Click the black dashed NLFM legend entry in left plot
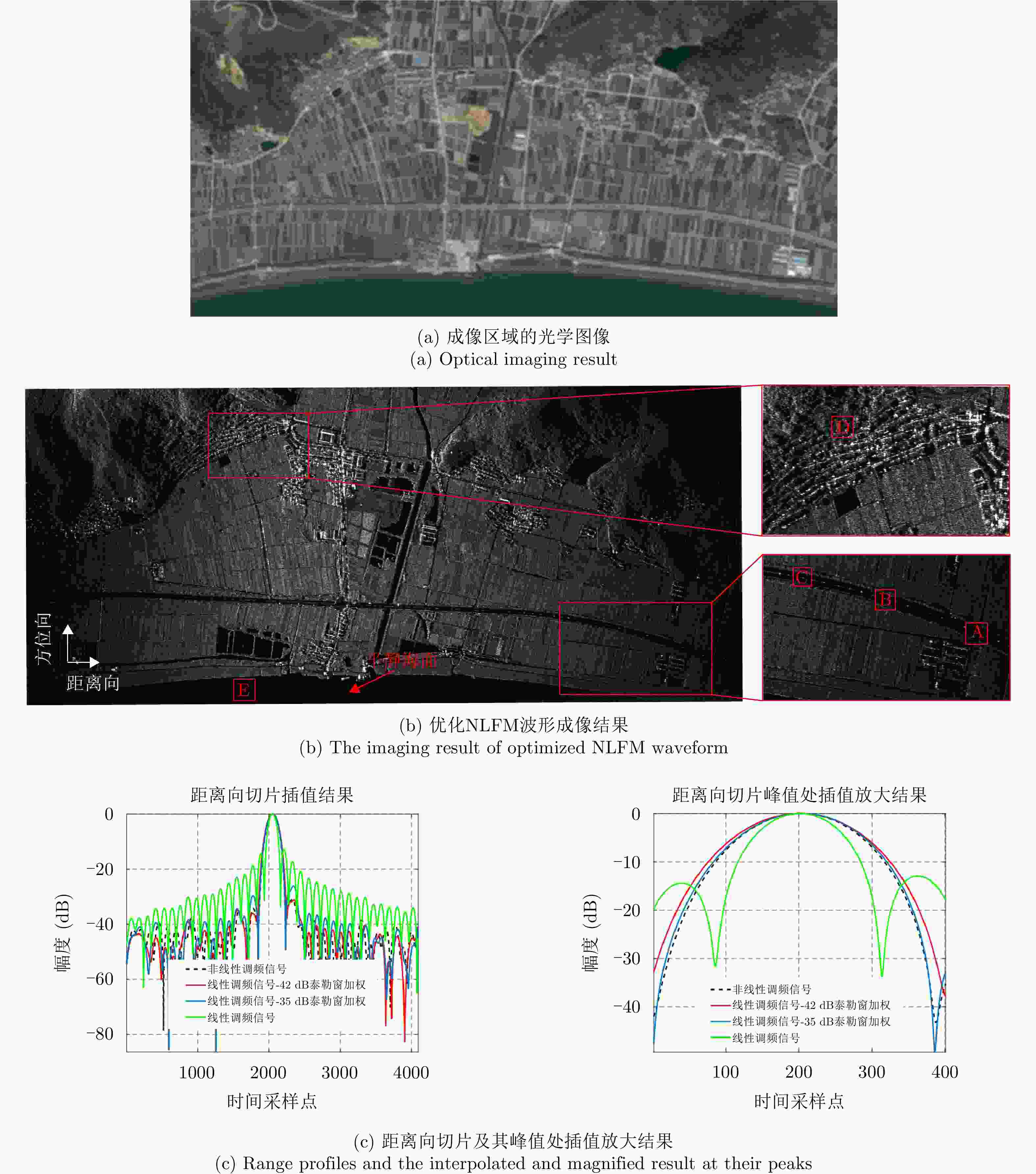1036x1174 pixels. click(236, 969)
